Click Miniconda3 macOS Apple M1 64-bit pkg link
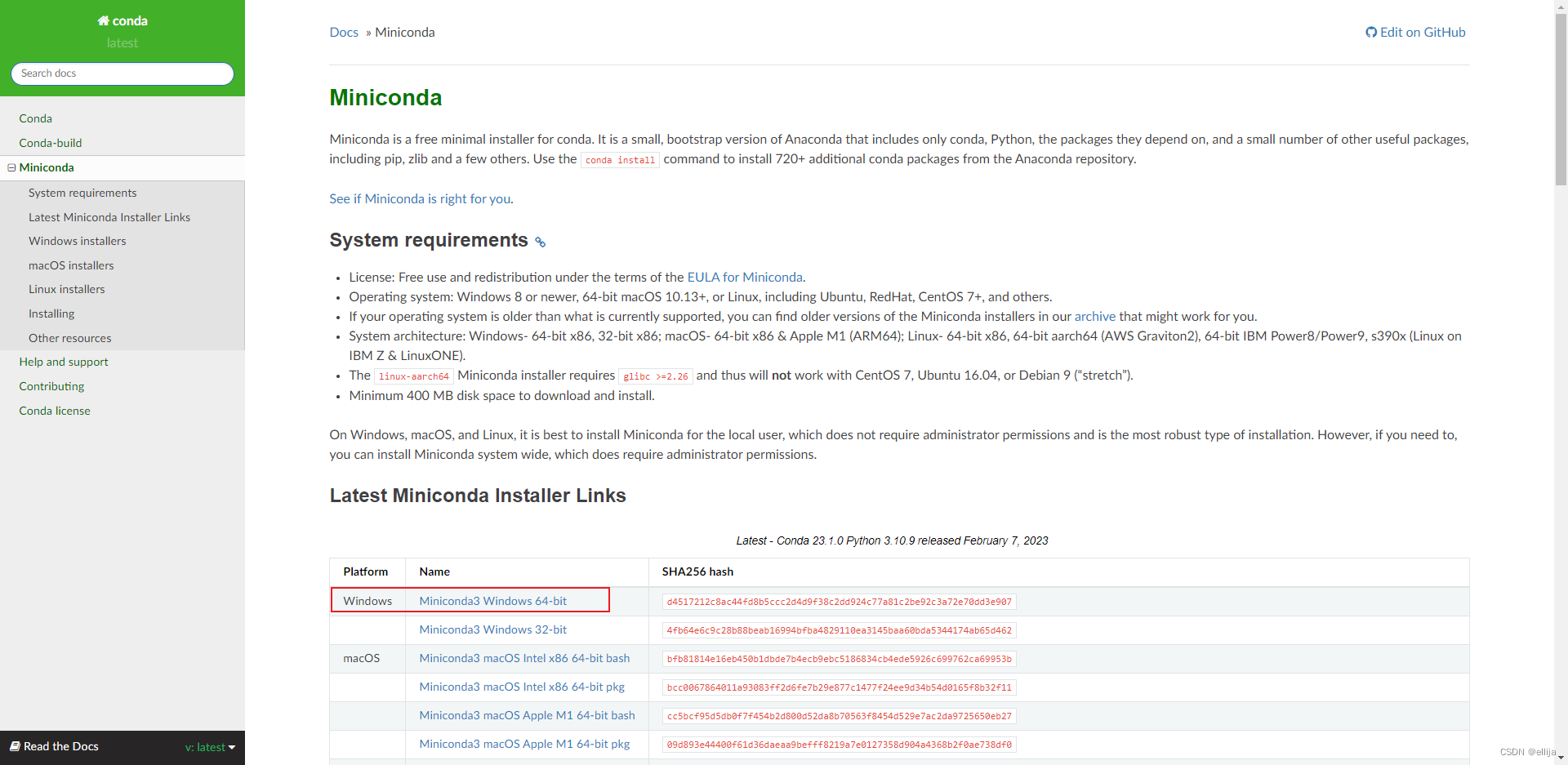This screenshot has width=1568, height=765. pos(524,744)
